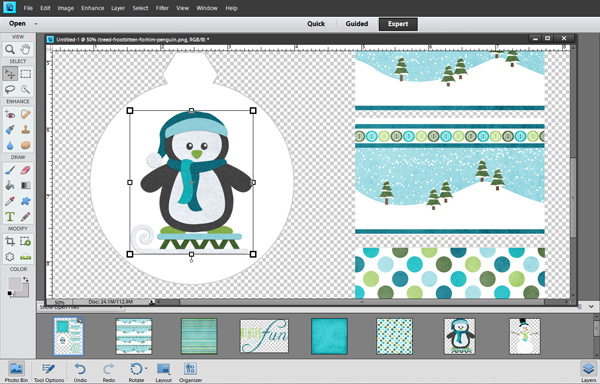600x384 pixels.
Task: Select the Paint Bucket tool
Action: tap(10, 185)
